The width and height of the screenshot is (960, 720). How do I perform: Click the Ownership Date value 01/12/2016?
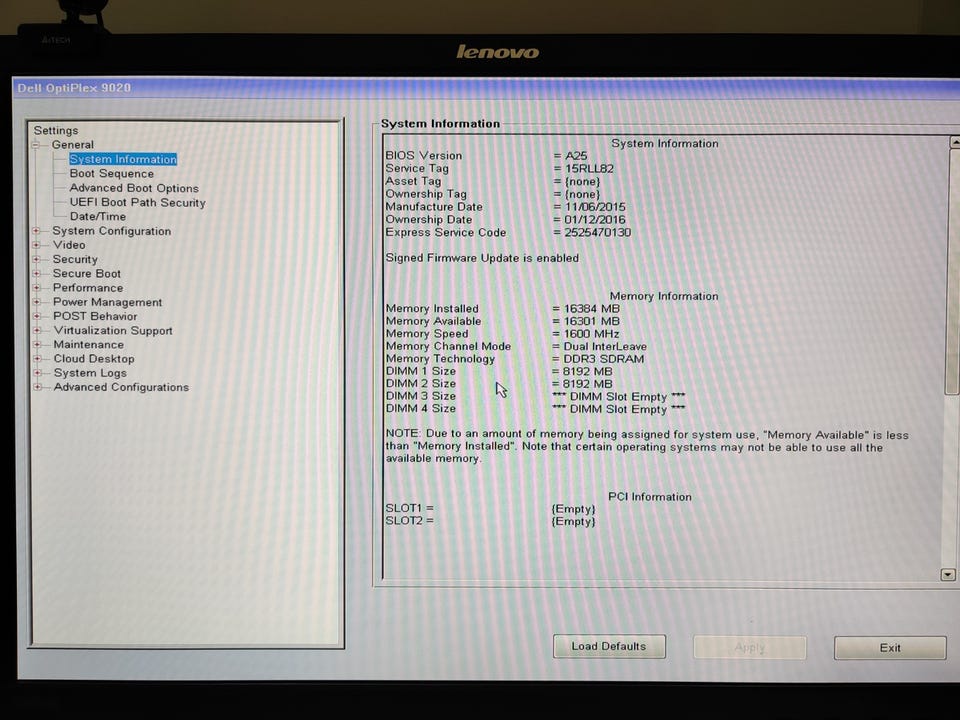coord(594,220)
